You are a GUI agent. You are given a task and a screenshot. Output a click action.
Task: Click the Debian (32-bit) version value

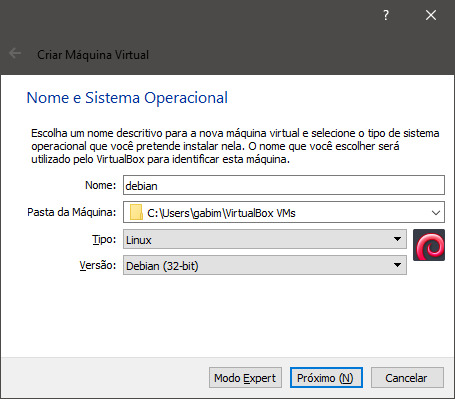tap(162, 266)
